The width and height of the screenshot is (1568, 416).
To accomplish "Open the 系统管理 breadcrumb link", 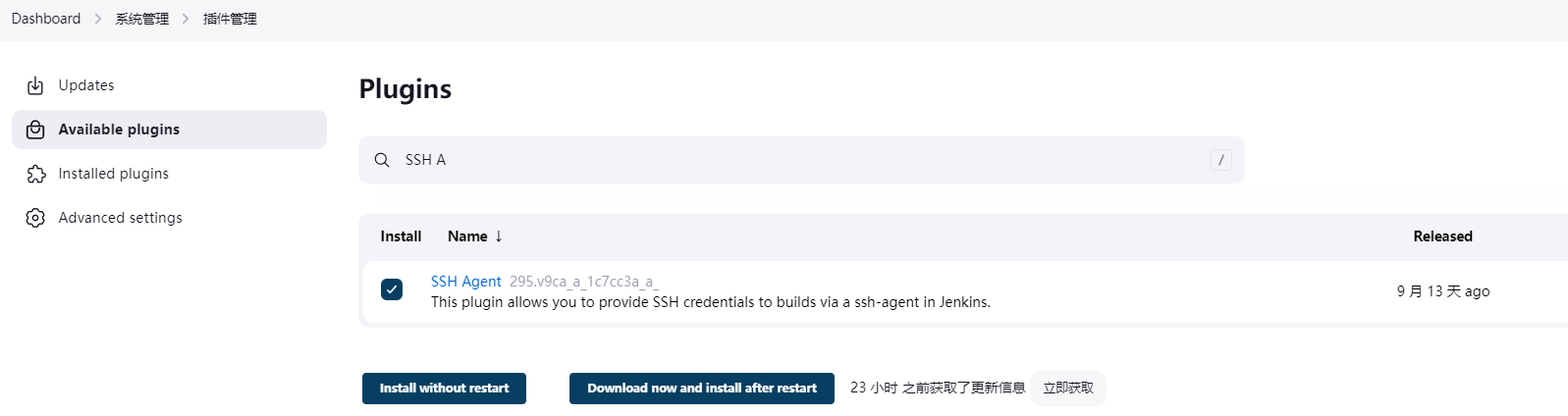I will (x=142, y=19).
